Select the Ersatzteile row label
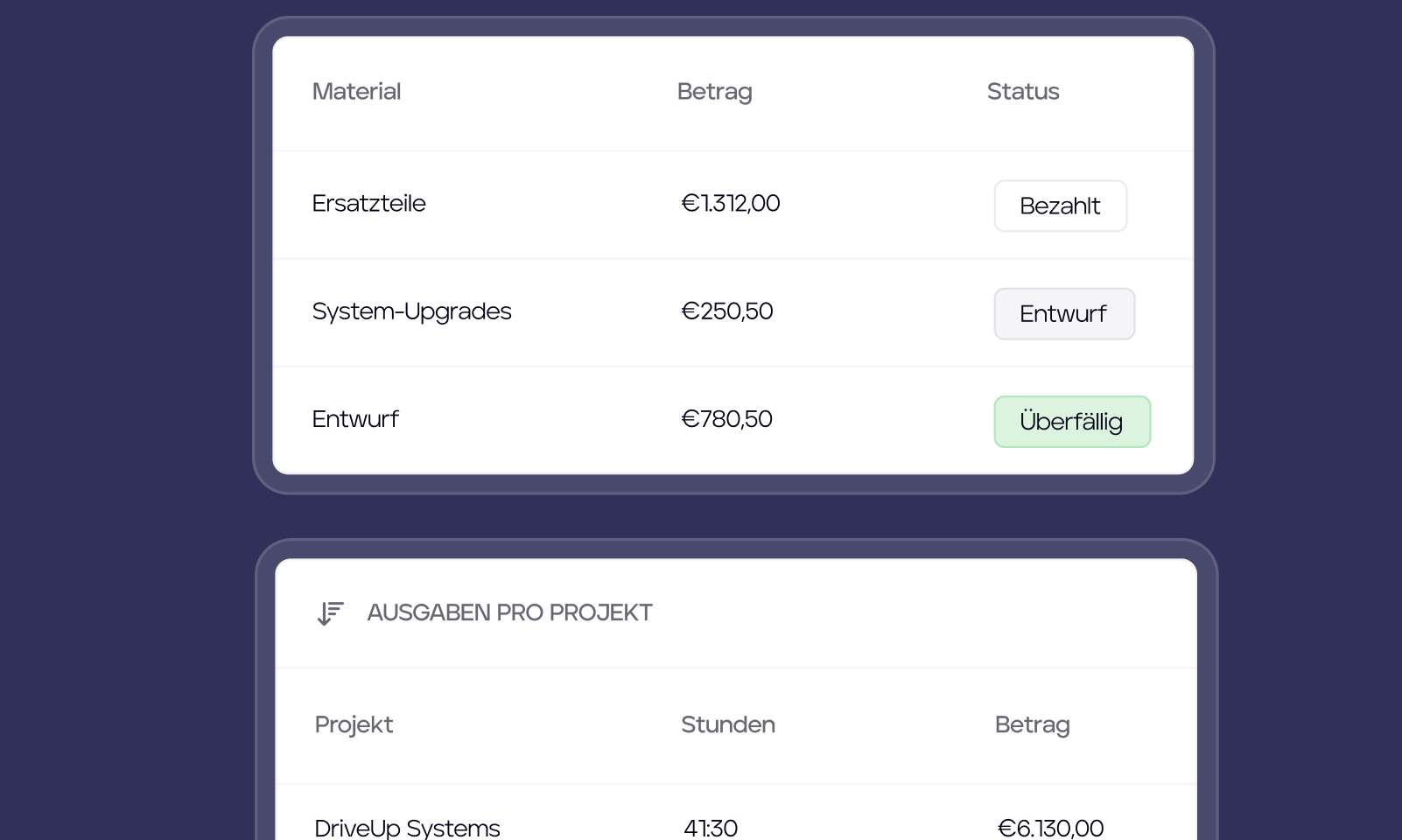Image resolution: width=1402 pixels, height=840 pixels. point(368,203)
